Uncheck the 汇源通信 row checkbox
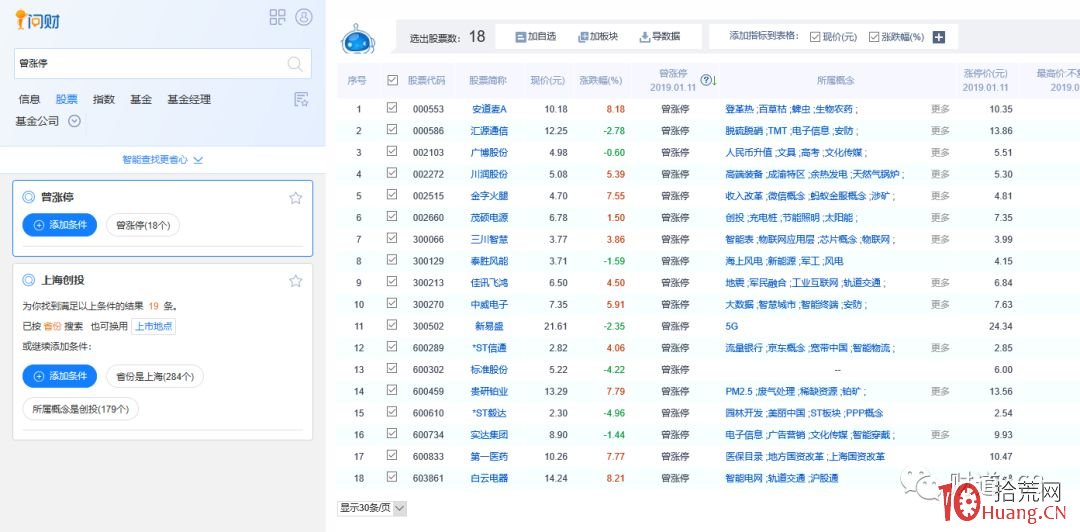This screenshot has height=532, width=1080. click(x=393, y=130)
